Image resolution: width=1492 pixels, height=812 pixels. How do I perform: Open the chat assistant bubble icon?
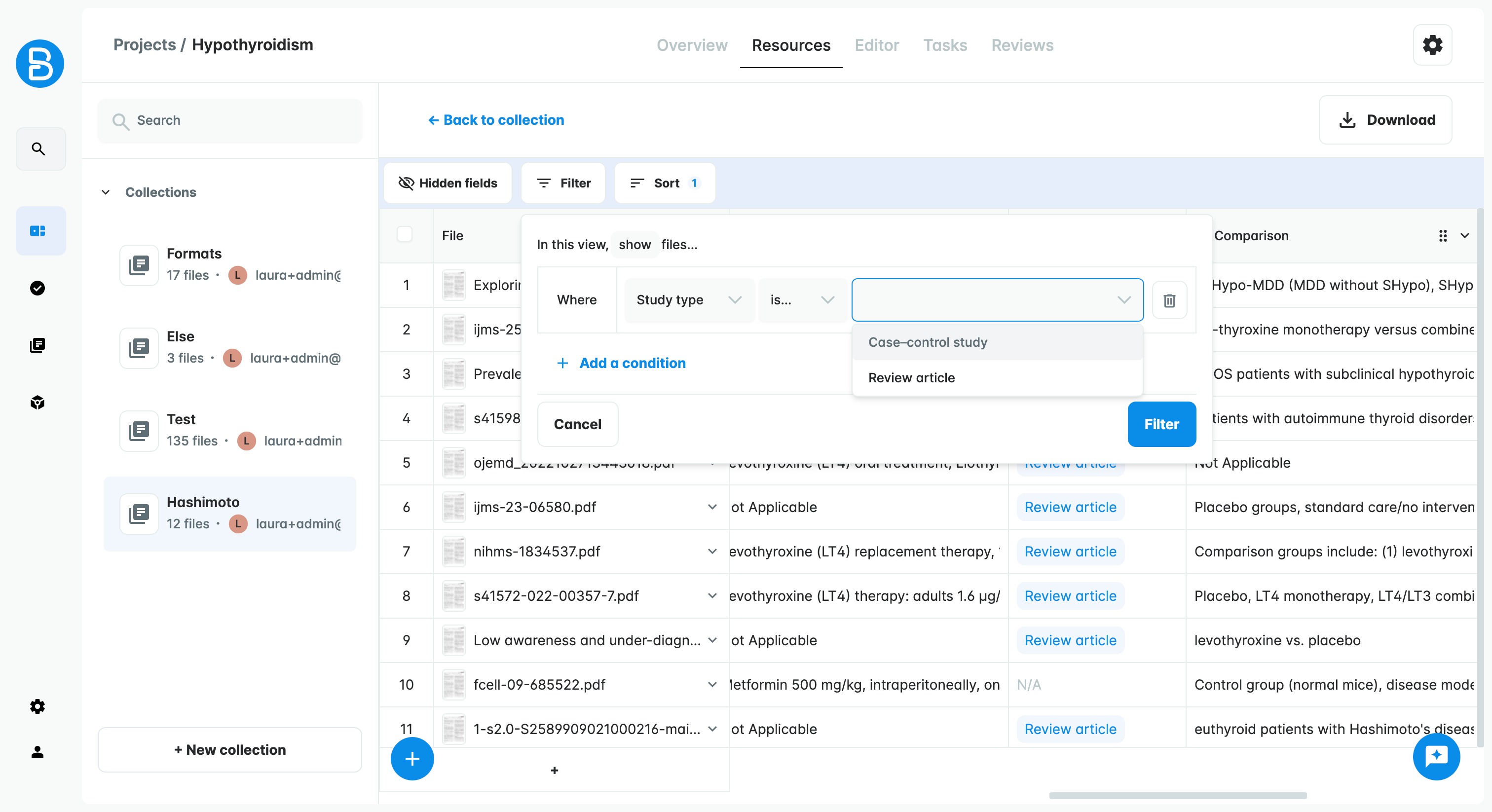coord(1436,756)
